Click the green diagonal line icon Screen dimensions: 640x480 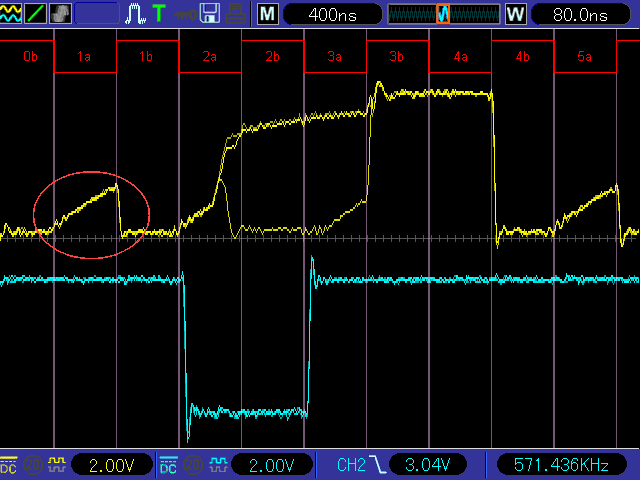(x=36, y=13)
